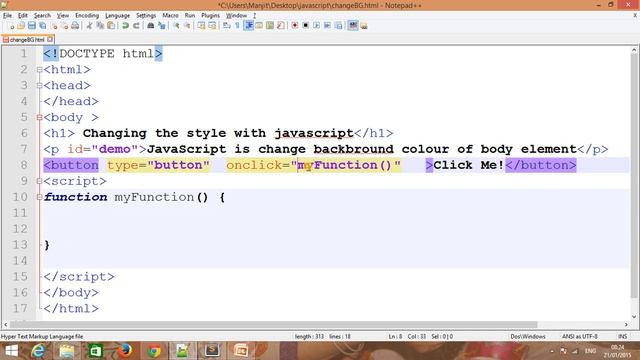Screen dimensions: 640x360
Task: Open Google Chrome from the taskbar
Action: (154, 351)
